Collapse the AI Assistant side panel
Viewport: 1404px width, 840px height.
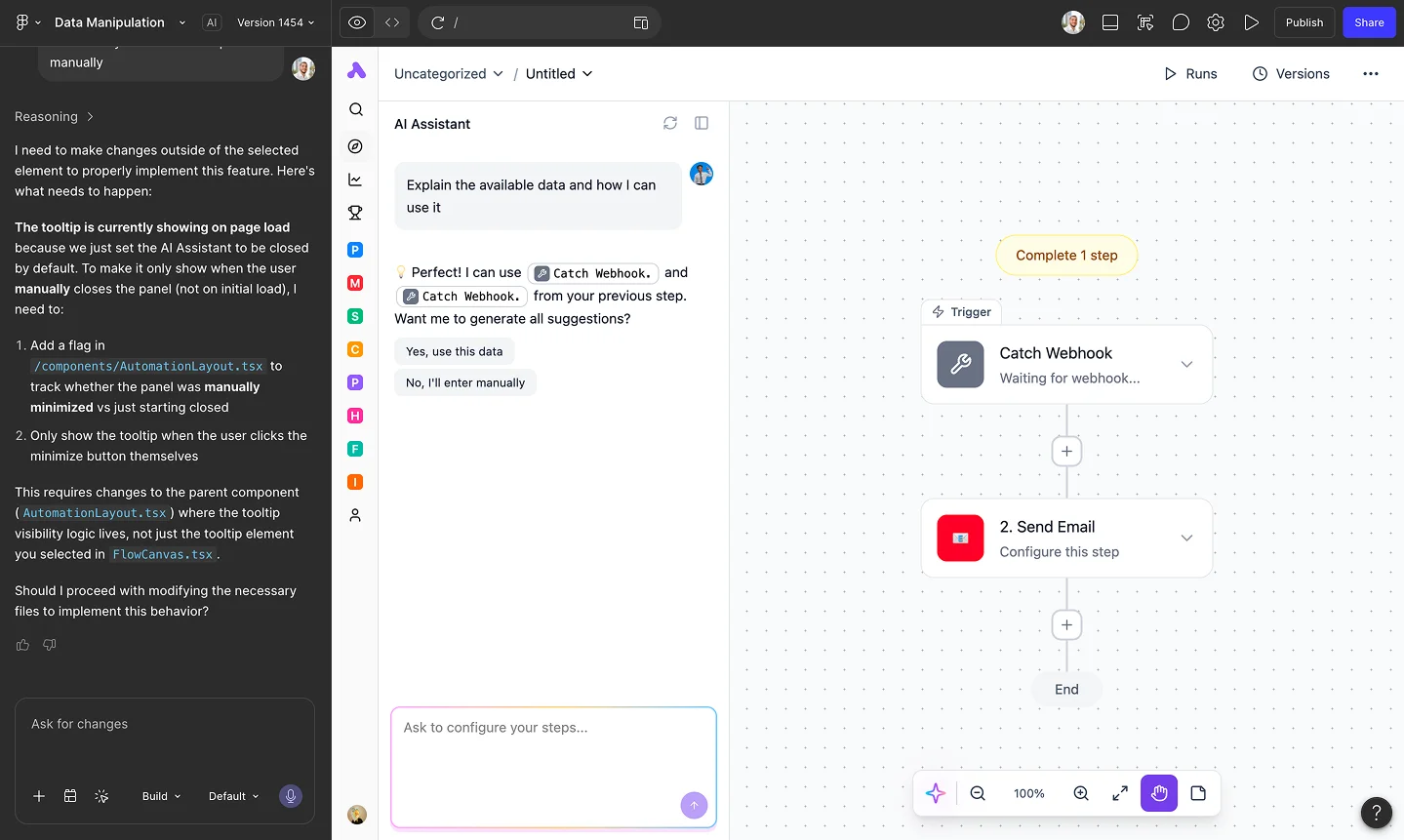pyautogui.click(x=702, y=123)
